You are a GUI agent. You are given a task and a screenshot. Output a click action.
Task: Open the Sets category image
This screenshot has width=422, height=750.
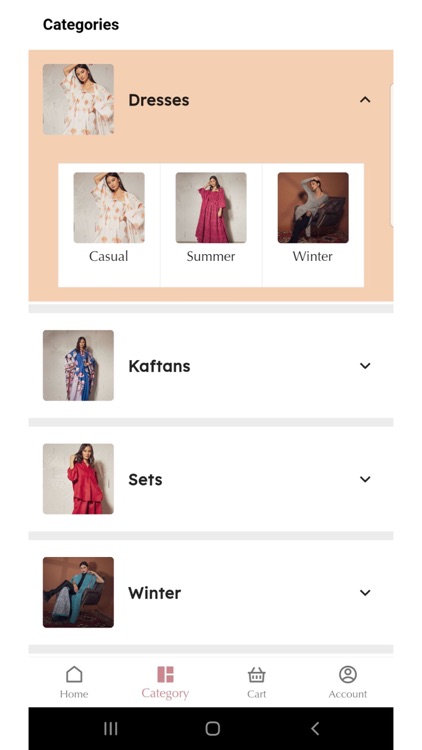point(78,479)
